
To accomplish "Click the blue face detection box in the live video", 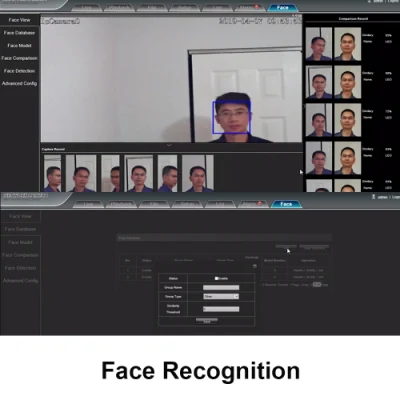I will tap(231, 117).
